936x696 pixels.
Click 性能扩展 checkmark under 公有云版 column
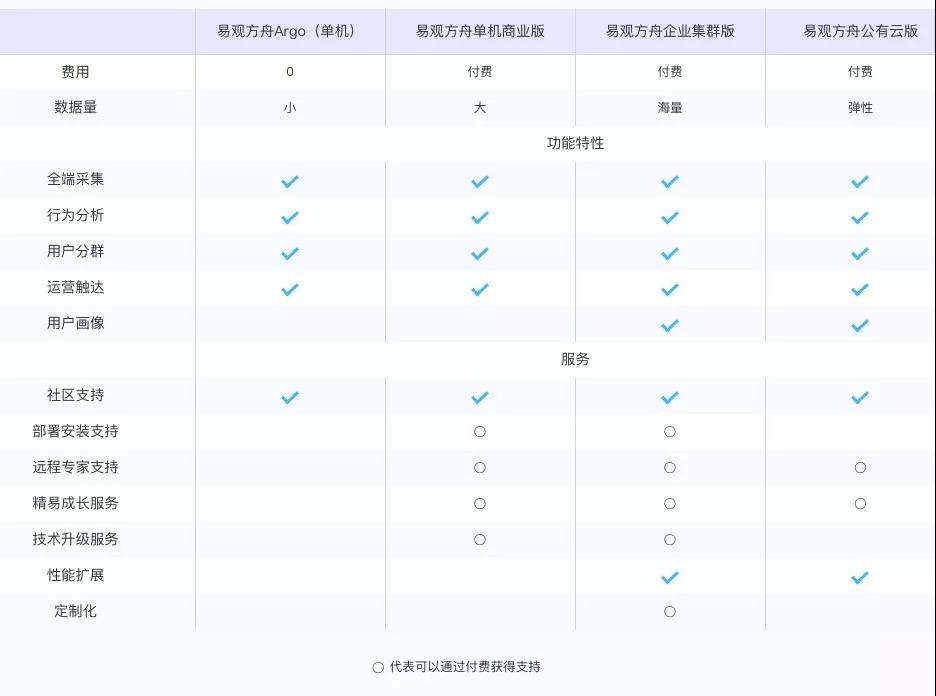coord(860,577)
